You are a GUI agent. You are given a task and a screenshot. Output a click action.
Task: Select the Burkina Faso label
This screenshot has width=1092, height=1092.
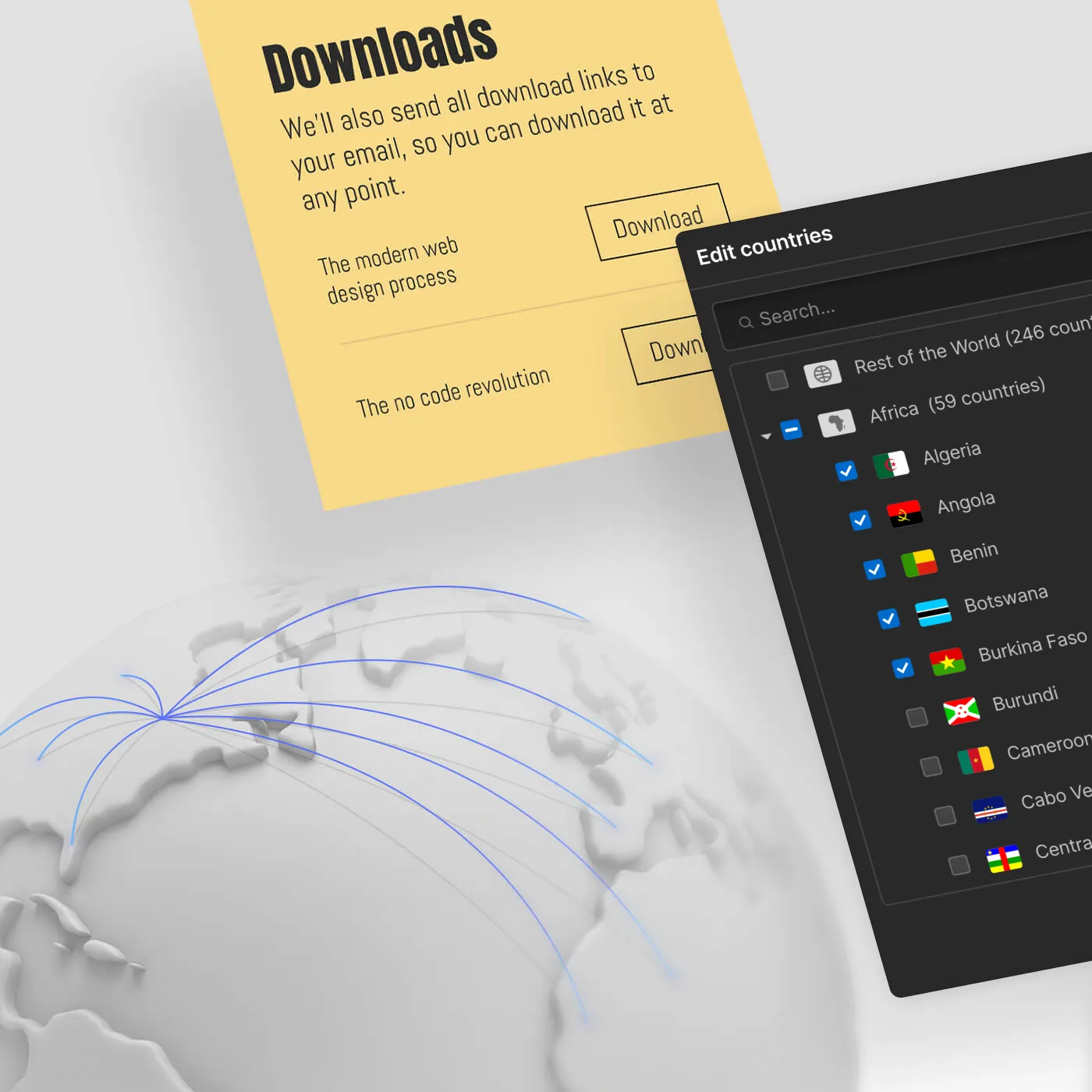click(1032, 646)
